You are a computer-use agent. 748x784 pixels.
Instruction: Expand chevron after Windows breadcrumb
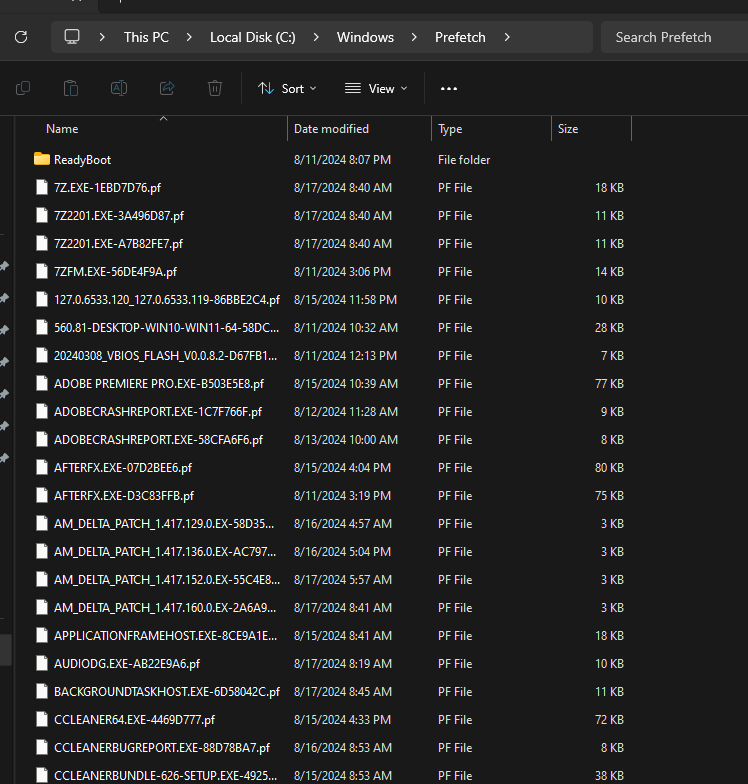tap(414, 37)
